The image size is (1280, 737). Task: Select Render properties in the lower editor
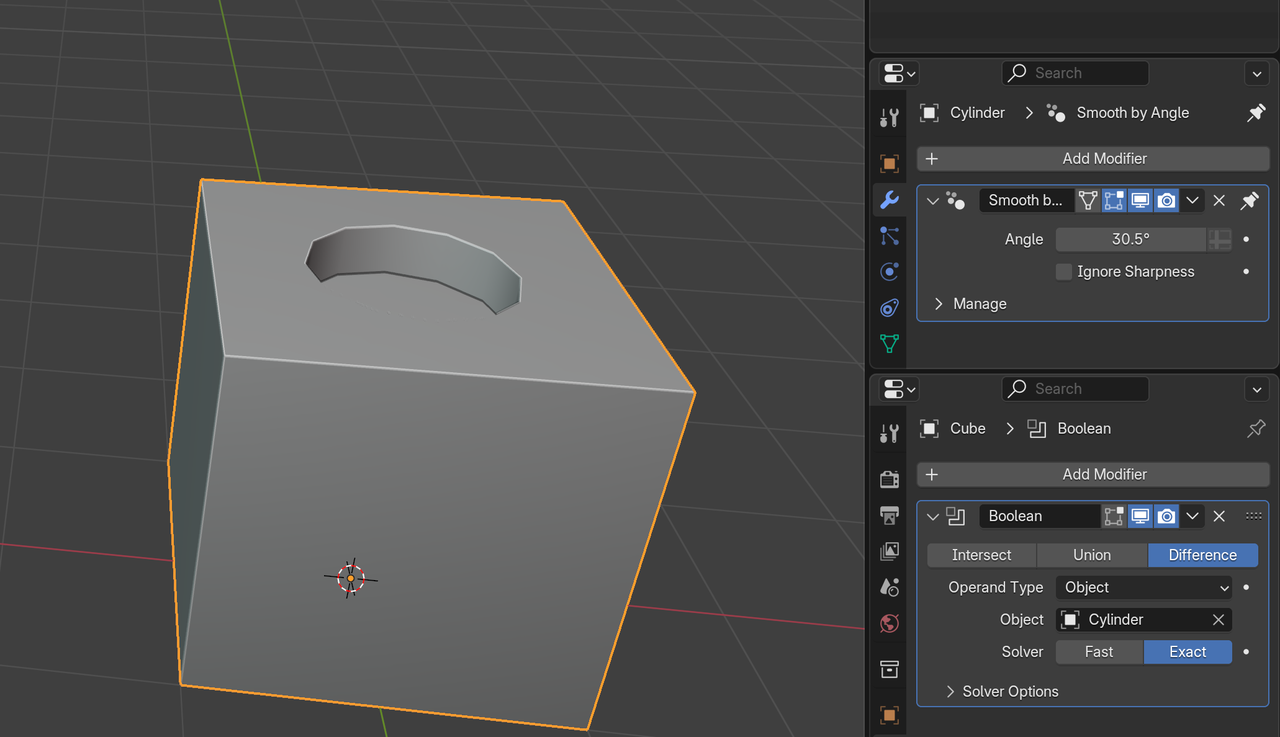(x=889, y=478)
